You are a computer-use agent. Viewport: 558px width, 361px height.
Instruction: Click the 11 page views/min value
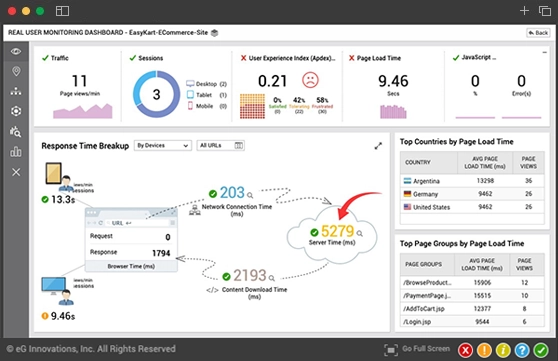point(79,81)
